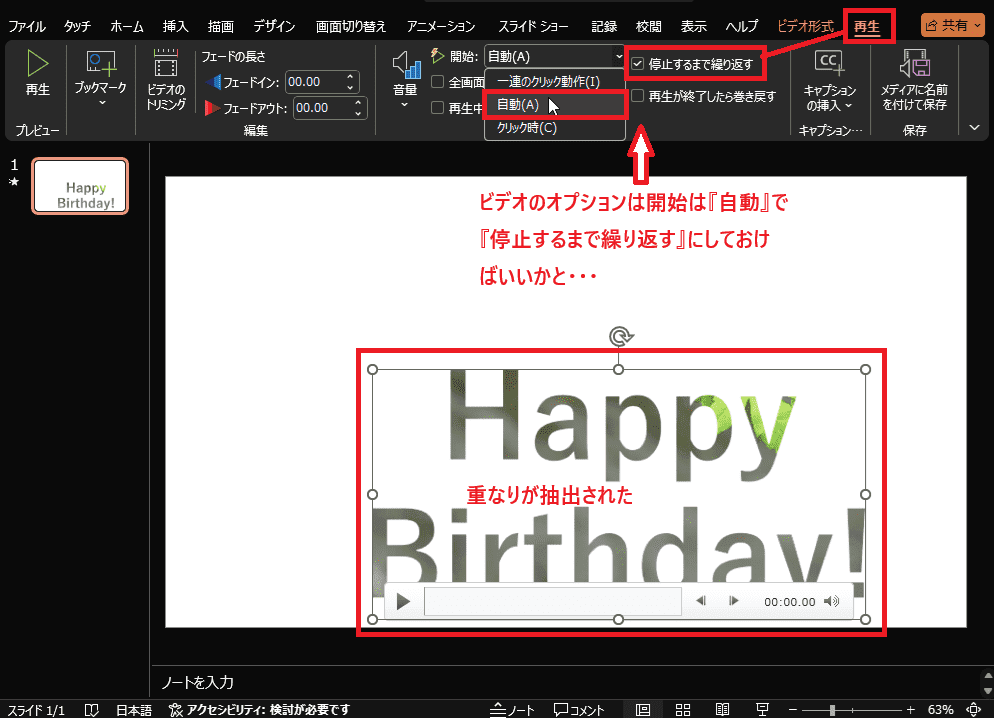The image size is (994, 718).
Task: Select the Happy Birthday slide thumbnail
Action: [80, 186]
